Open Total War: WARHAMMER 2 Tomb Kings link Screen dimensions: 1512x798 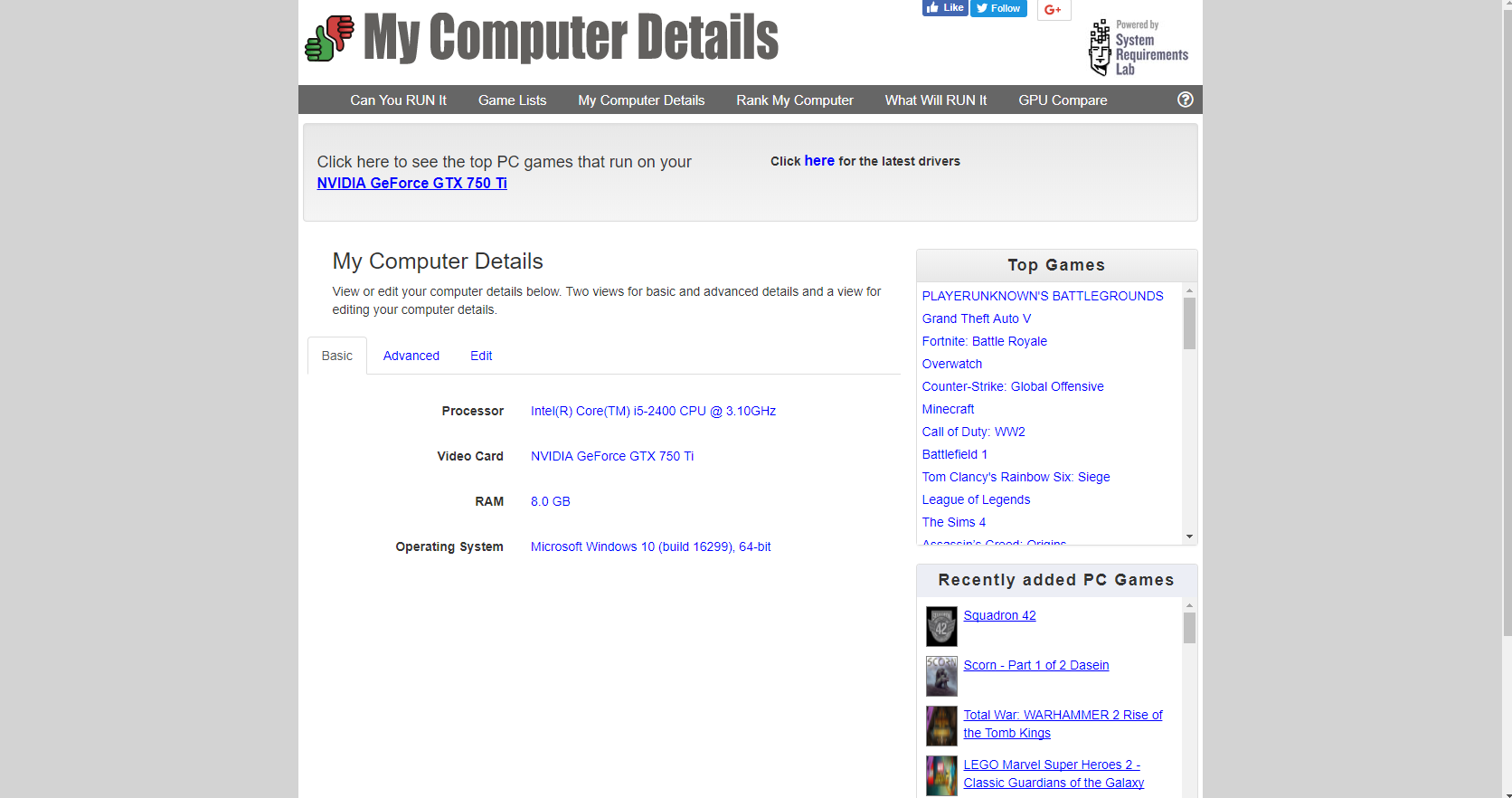pyautogui.click(x=1063, y=724)
